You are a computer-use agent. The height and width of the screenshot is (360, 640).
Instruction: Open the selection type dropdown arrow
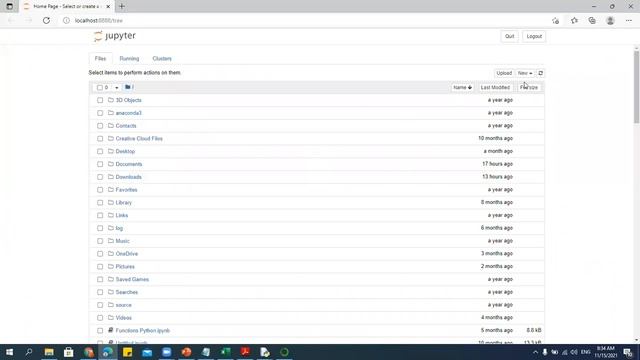[x=116, y=88]
